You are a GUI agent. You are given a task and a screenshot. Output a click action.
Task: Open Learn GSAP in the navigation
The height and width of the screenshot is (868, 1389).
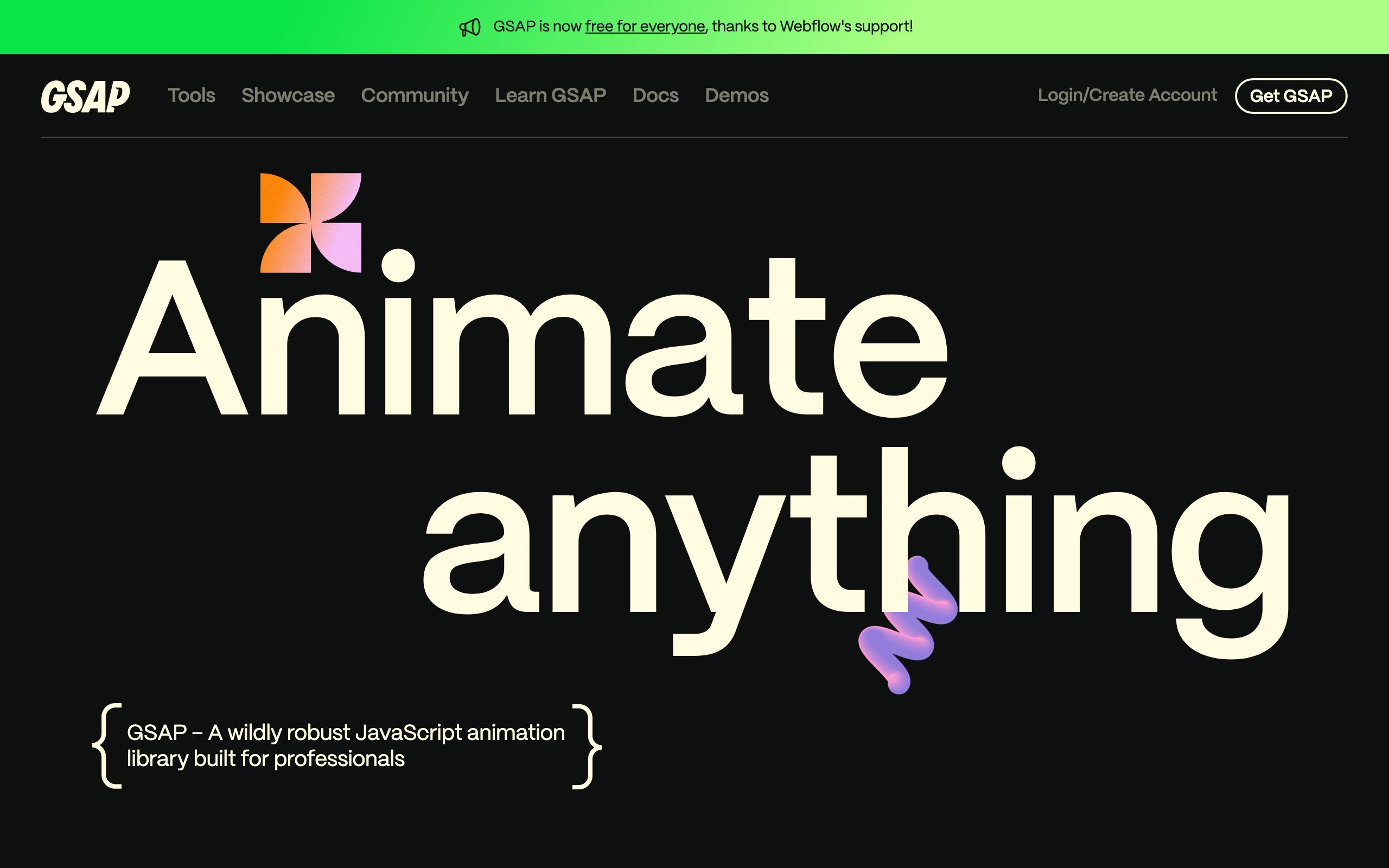click(x=550, y=95)
